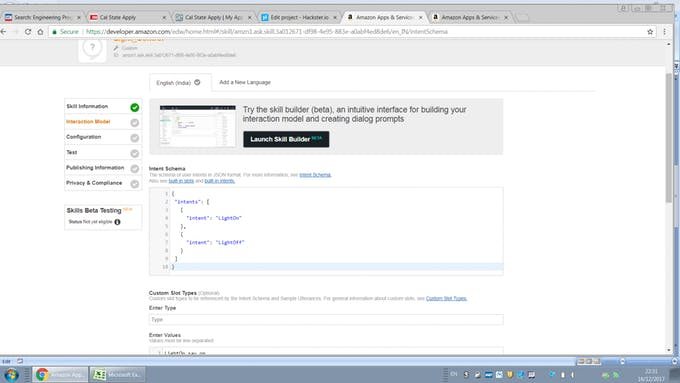Click the Microsoft Excel taskbar button
Screen dimensions: 680x383
tap(117, 374)
